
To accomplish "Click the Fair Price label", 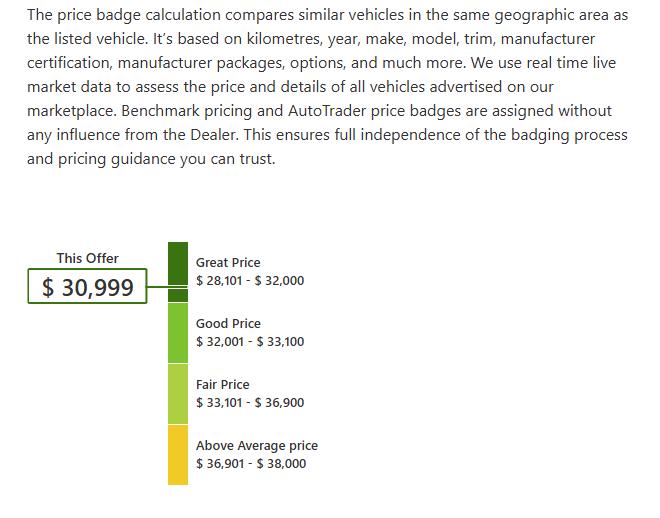I will (x=223, y=385).
